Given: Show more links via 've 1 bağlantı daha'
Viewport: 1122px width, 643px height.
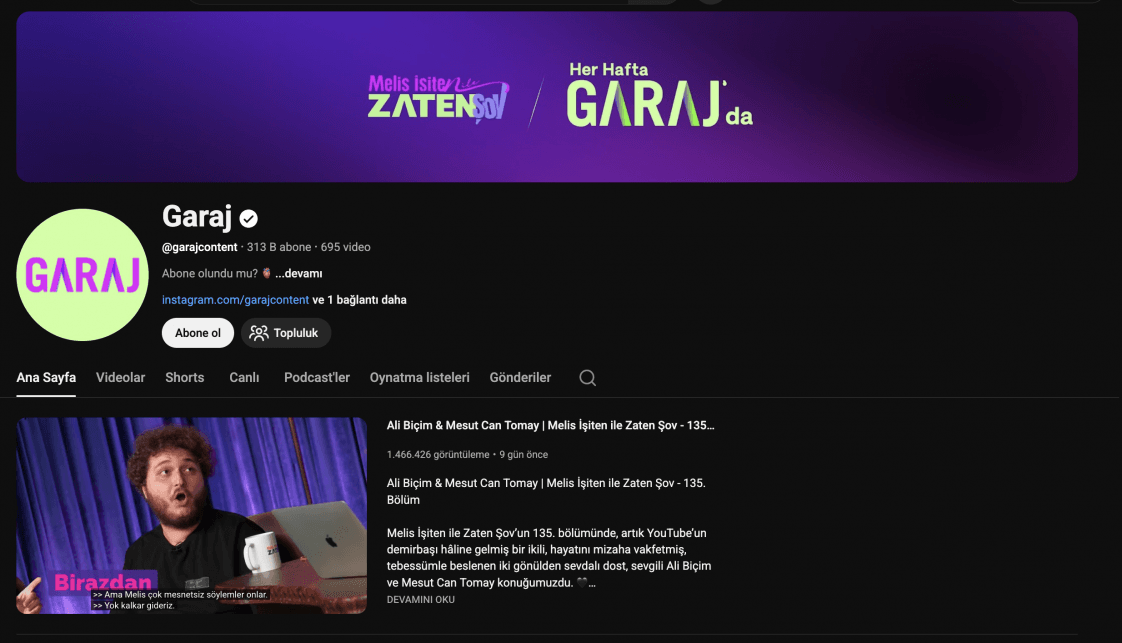Looking at the screenshot, I should (x=359, y=300).
